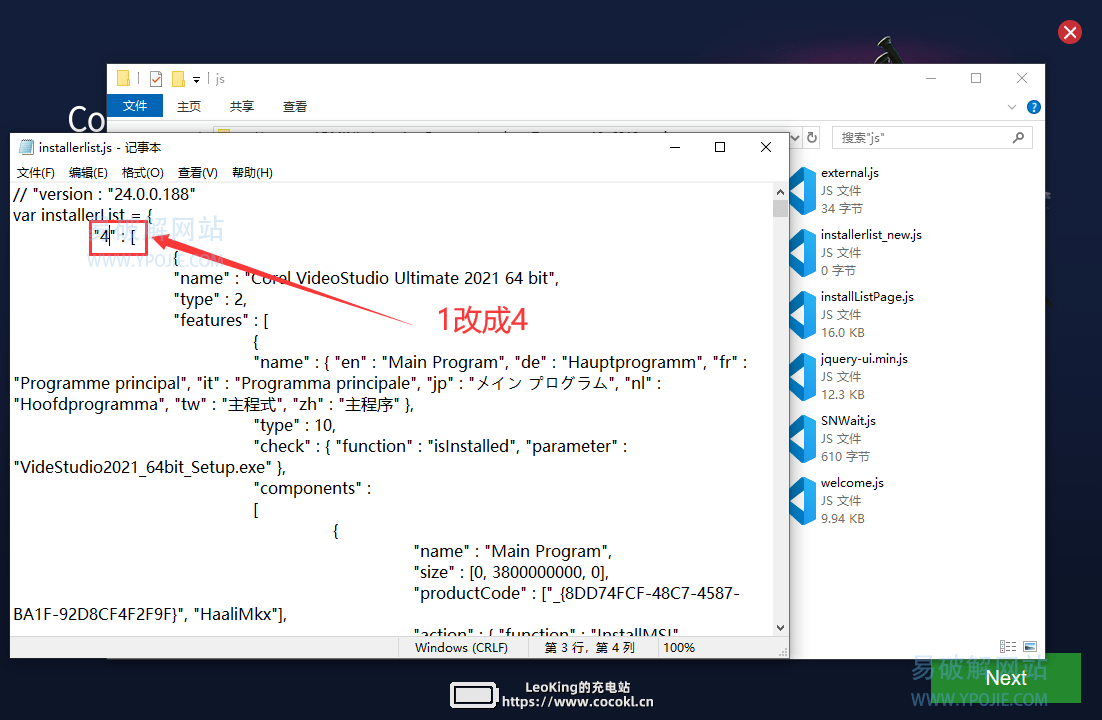Switch to the 共享 ribbon tab
The width and height of the screenshot is (1102, 720).
[242, 107]
